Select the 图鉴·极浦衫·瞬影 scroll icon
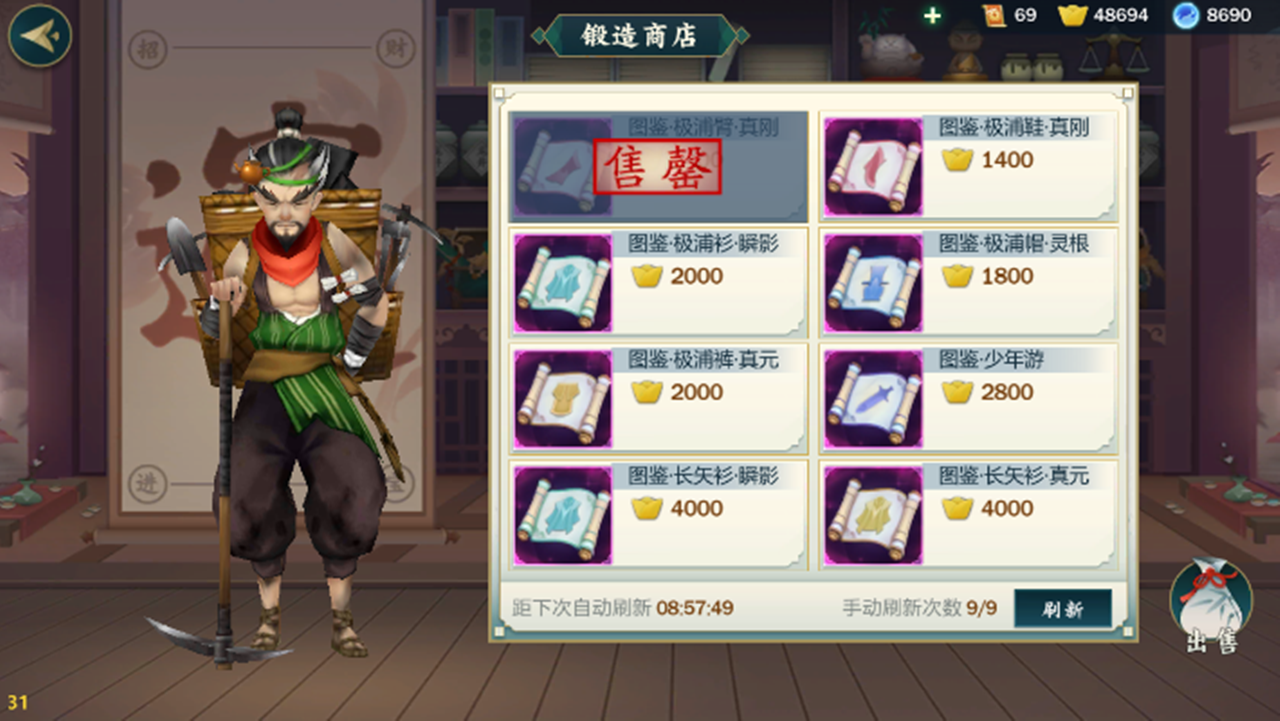 coord(563,283)
